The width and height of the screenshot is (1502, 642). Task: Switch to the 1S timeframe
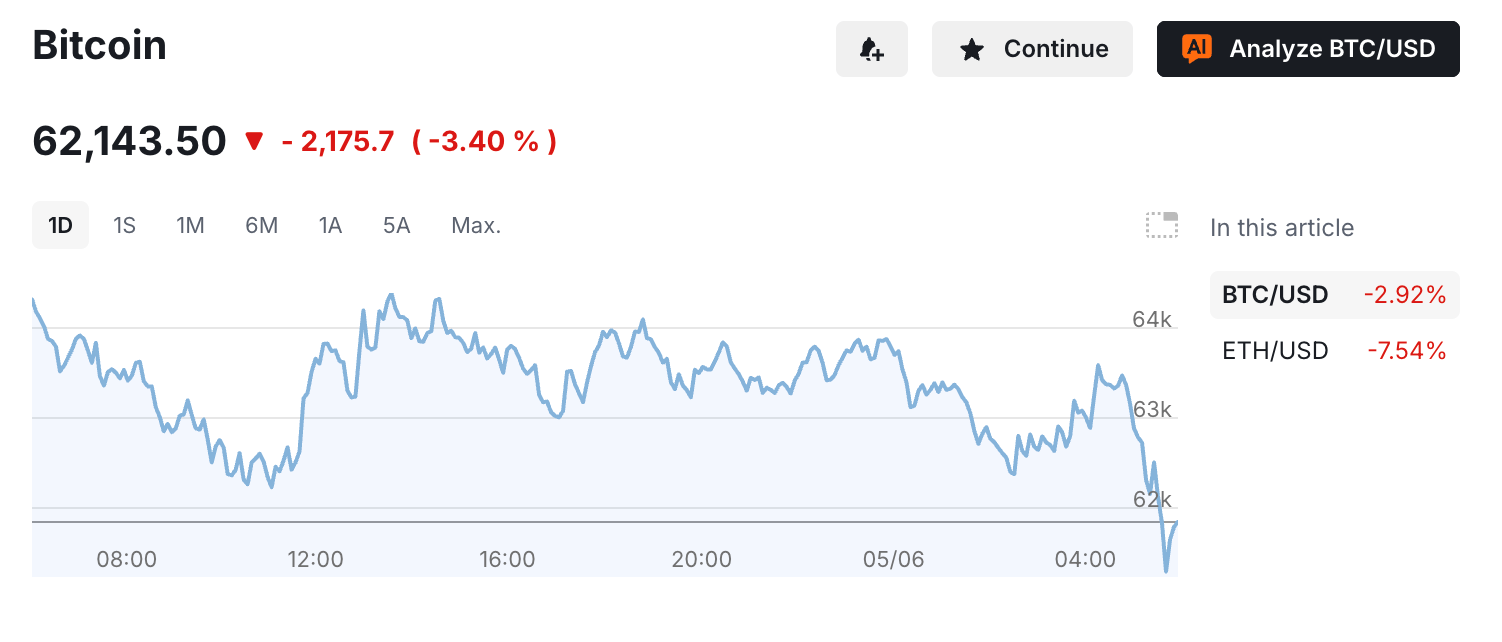tap(124, 225)
